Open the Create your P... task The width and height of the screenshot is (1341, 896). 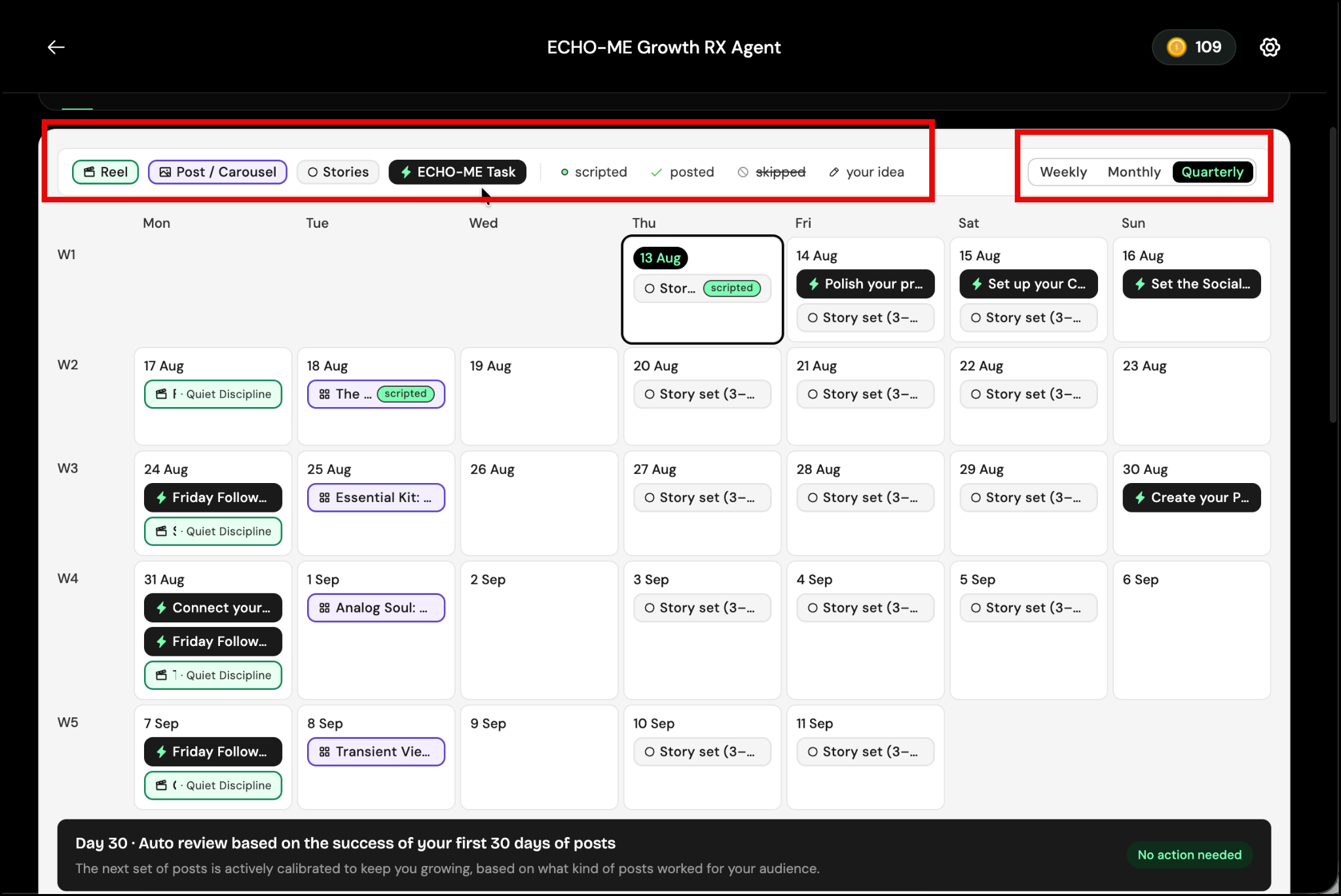[x=1192, y=497]
